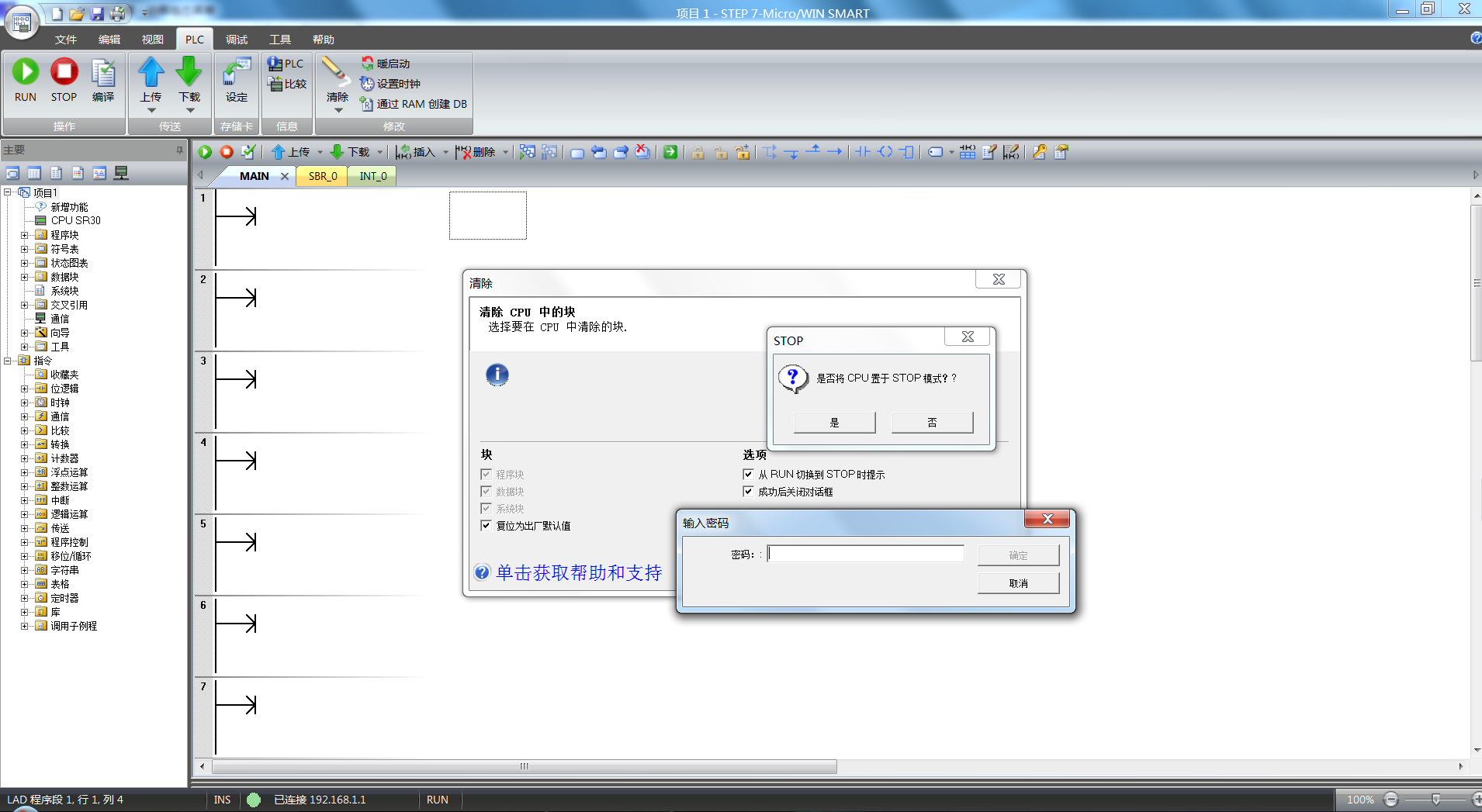Open the 清除 dropdown arrow in ribbon
This screenshot has height=812, width=1482.
[338, 110]
